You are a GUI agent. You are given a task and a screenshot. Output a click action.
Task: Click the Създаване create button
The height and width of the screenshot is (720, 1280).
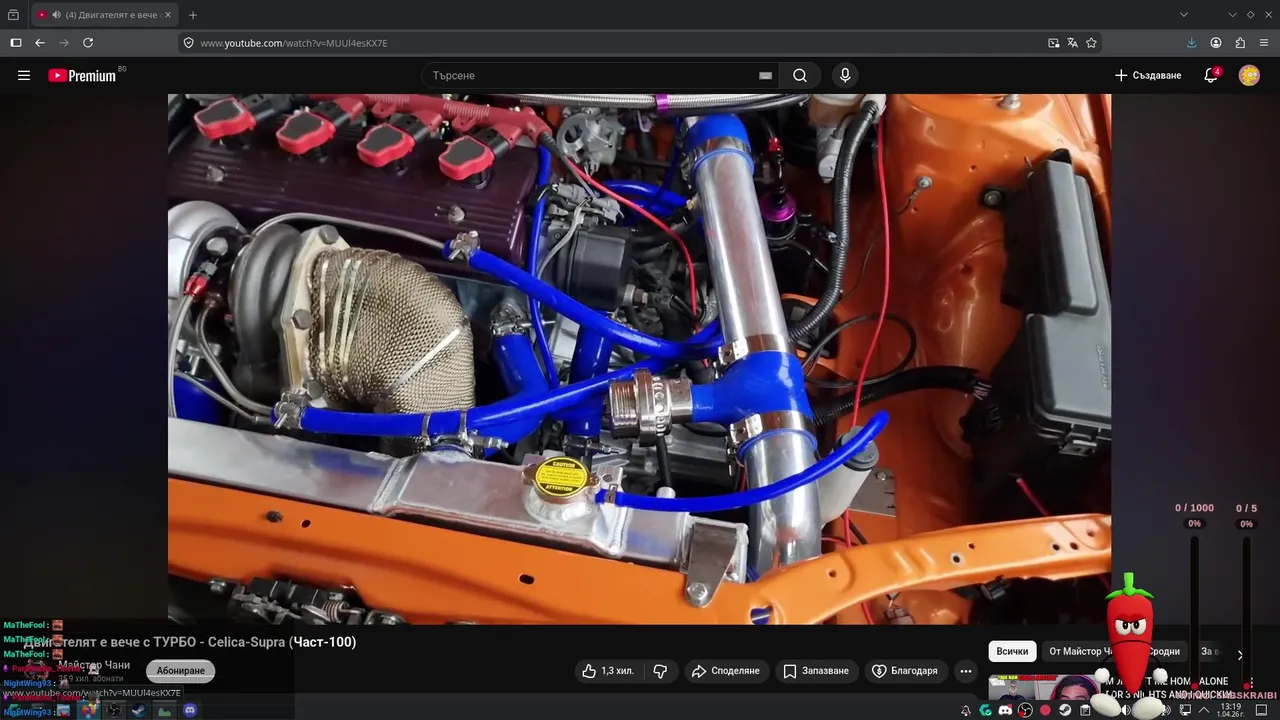coord(1148,75)
